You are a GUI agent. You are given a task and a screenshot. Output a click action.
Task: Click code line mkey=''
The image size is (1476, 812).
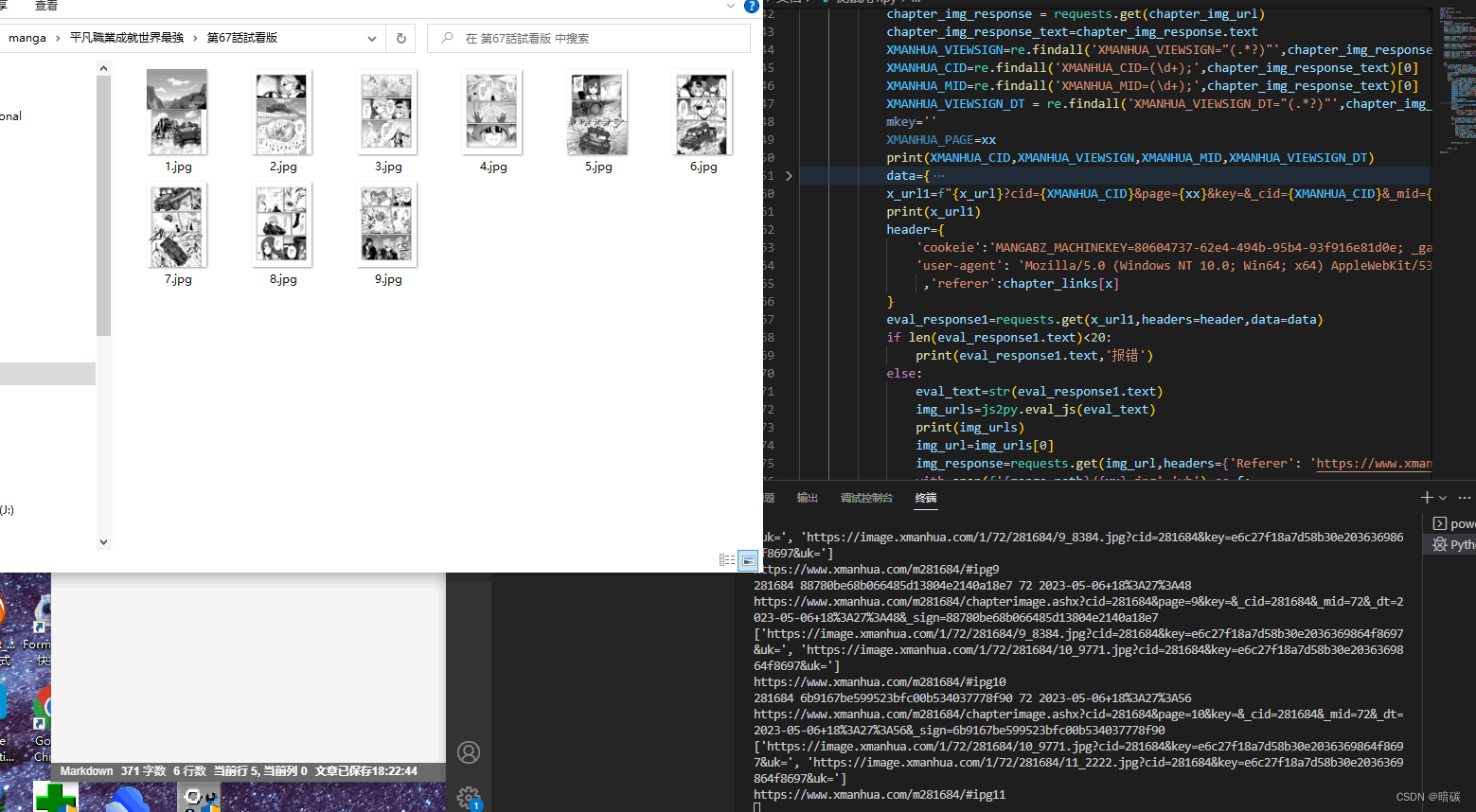[x=911, y=122]
